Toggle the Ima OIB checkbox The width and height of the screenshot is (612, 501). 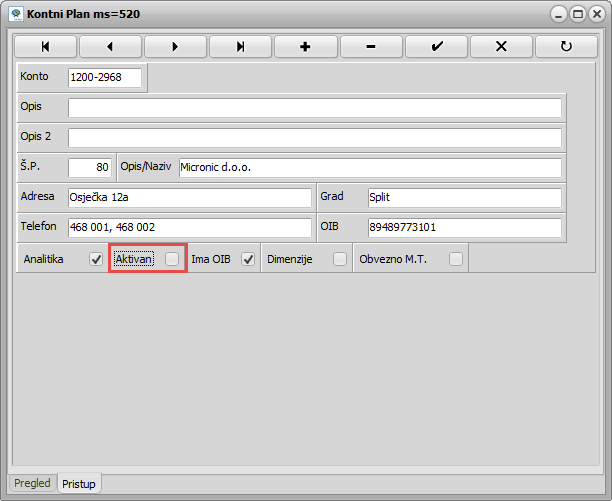point(248,259)
